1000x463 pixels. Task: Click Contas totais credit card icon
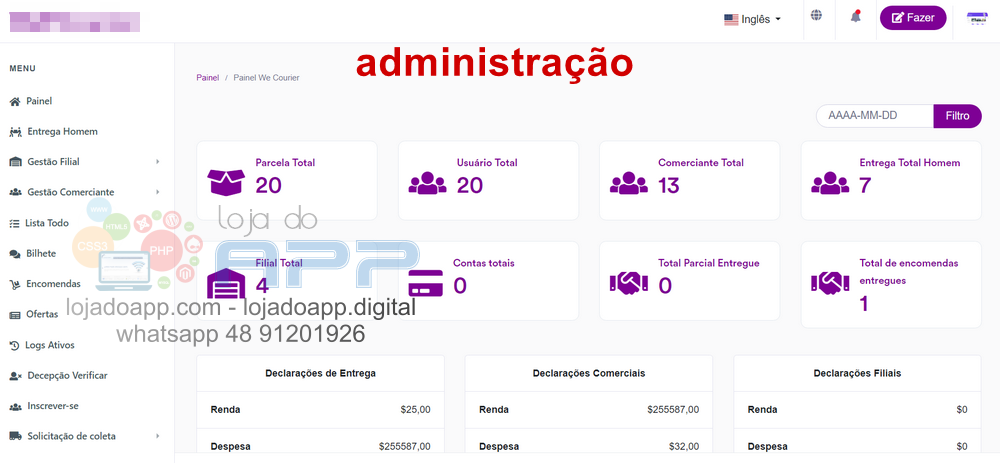[425, 283]
